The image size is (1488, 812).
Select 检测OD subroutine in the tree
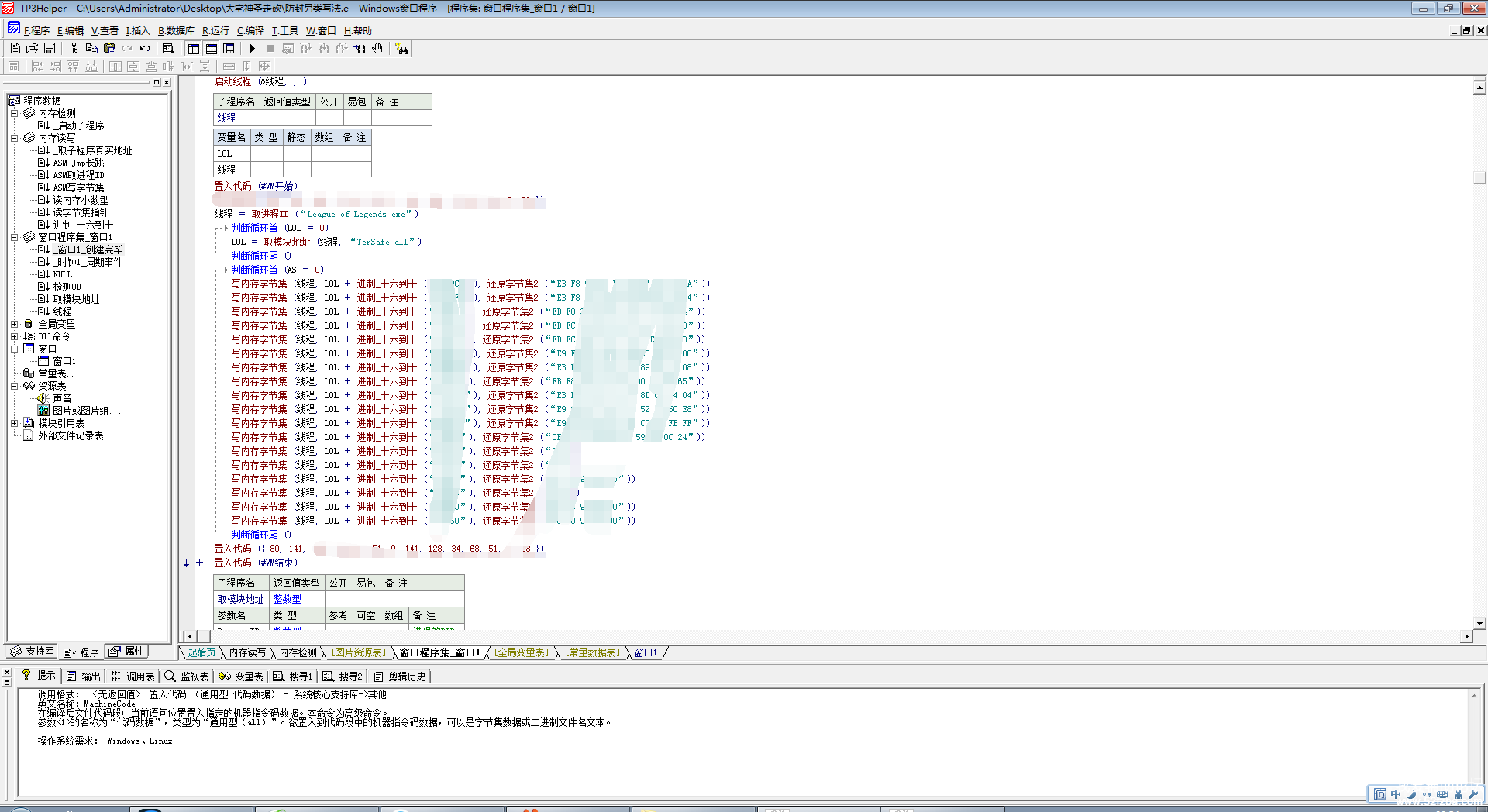tap(67, 287)
